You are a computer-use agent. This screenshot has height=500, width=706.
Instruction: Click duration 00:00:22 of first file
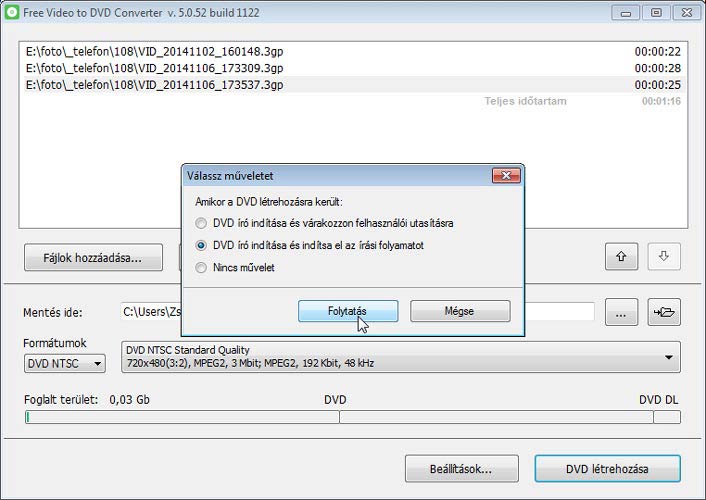coord(657,51)
